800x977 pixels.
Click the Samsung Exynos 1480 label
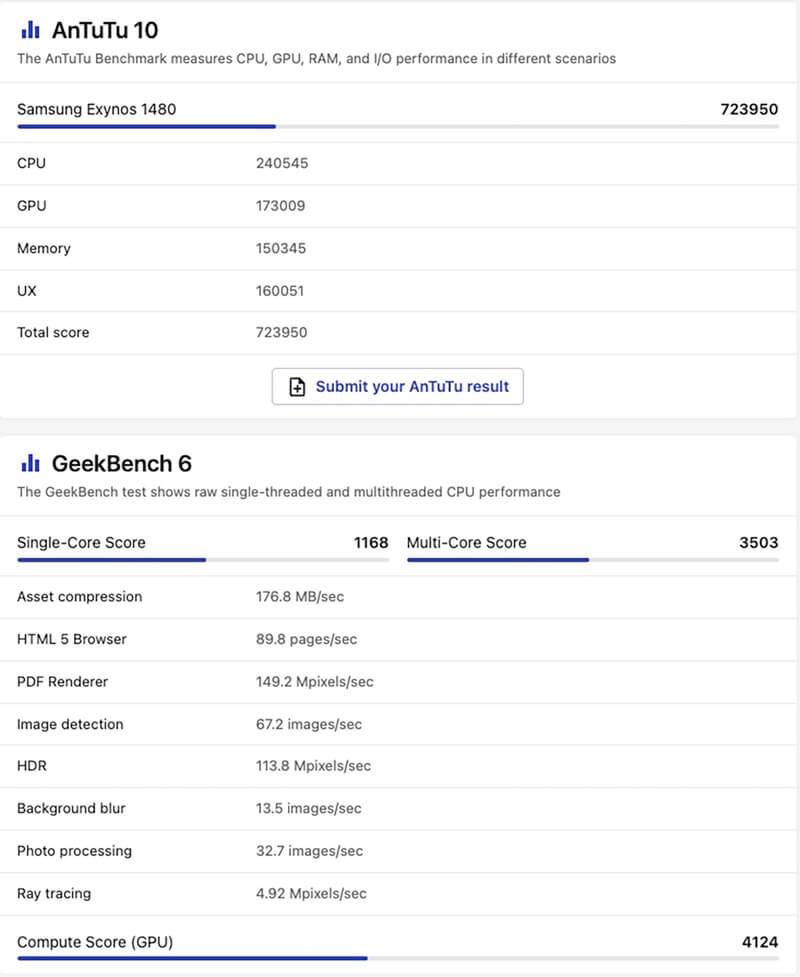(x=96, y=109)
